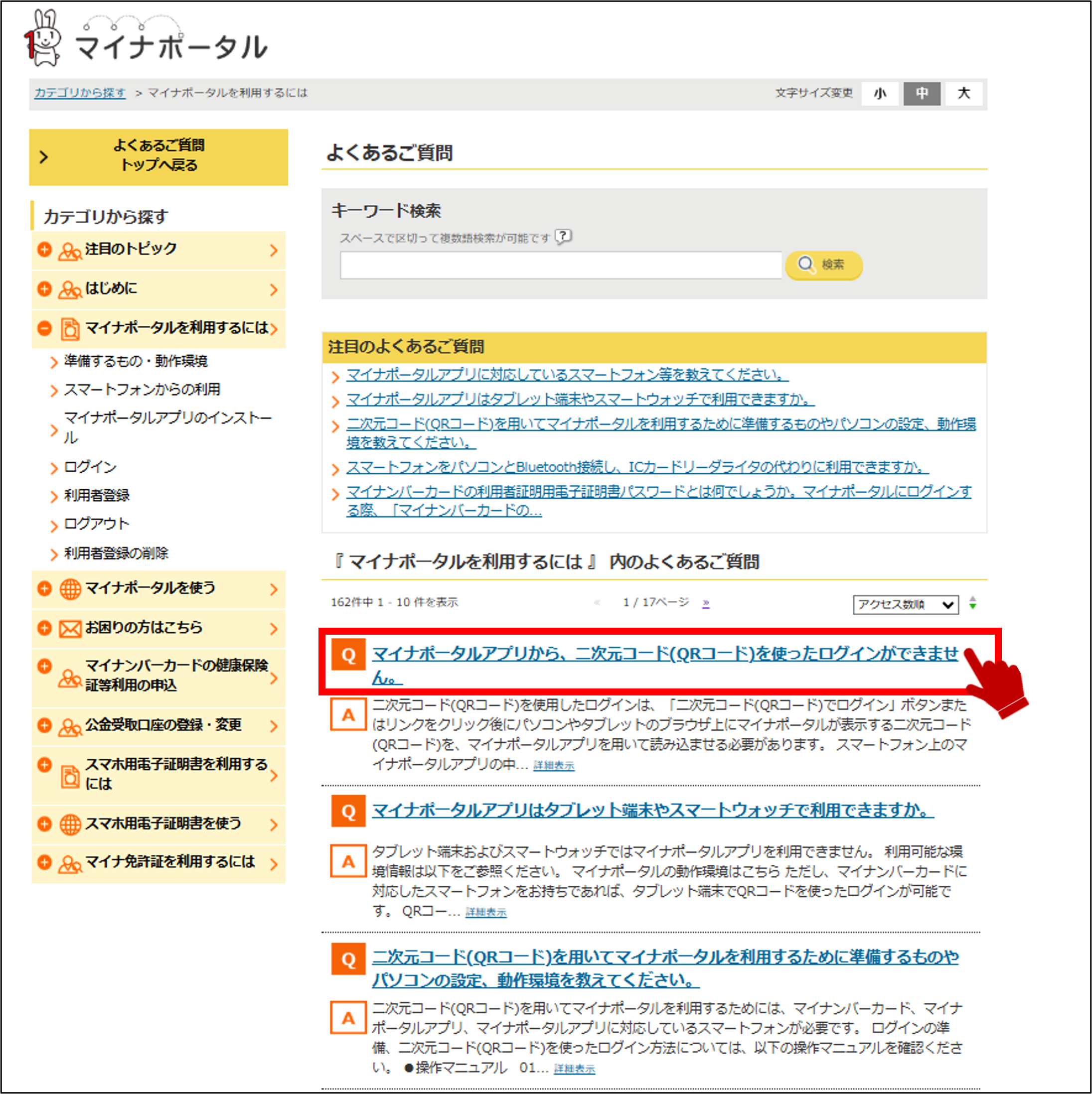
Task: Click the envelope icon beside お困りの方はこちら
Action: pyautogui.click(x=70, y=629)
